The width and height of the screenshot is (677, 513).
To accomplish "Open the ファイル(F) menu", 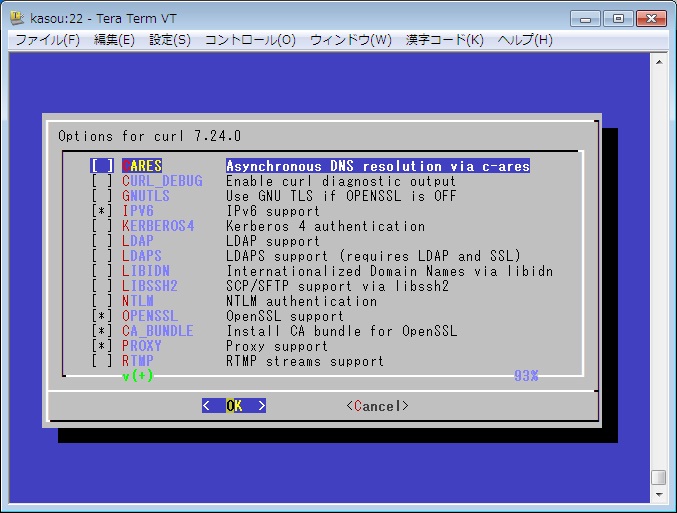I will coord(47,40).
